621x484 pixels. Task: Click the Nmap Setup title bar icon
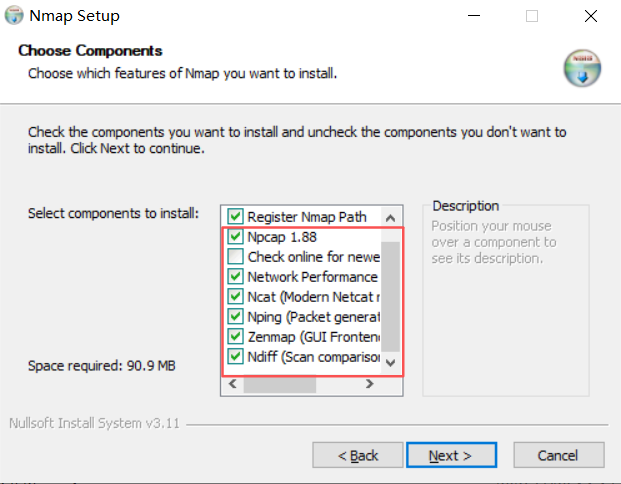click(14, 15)
